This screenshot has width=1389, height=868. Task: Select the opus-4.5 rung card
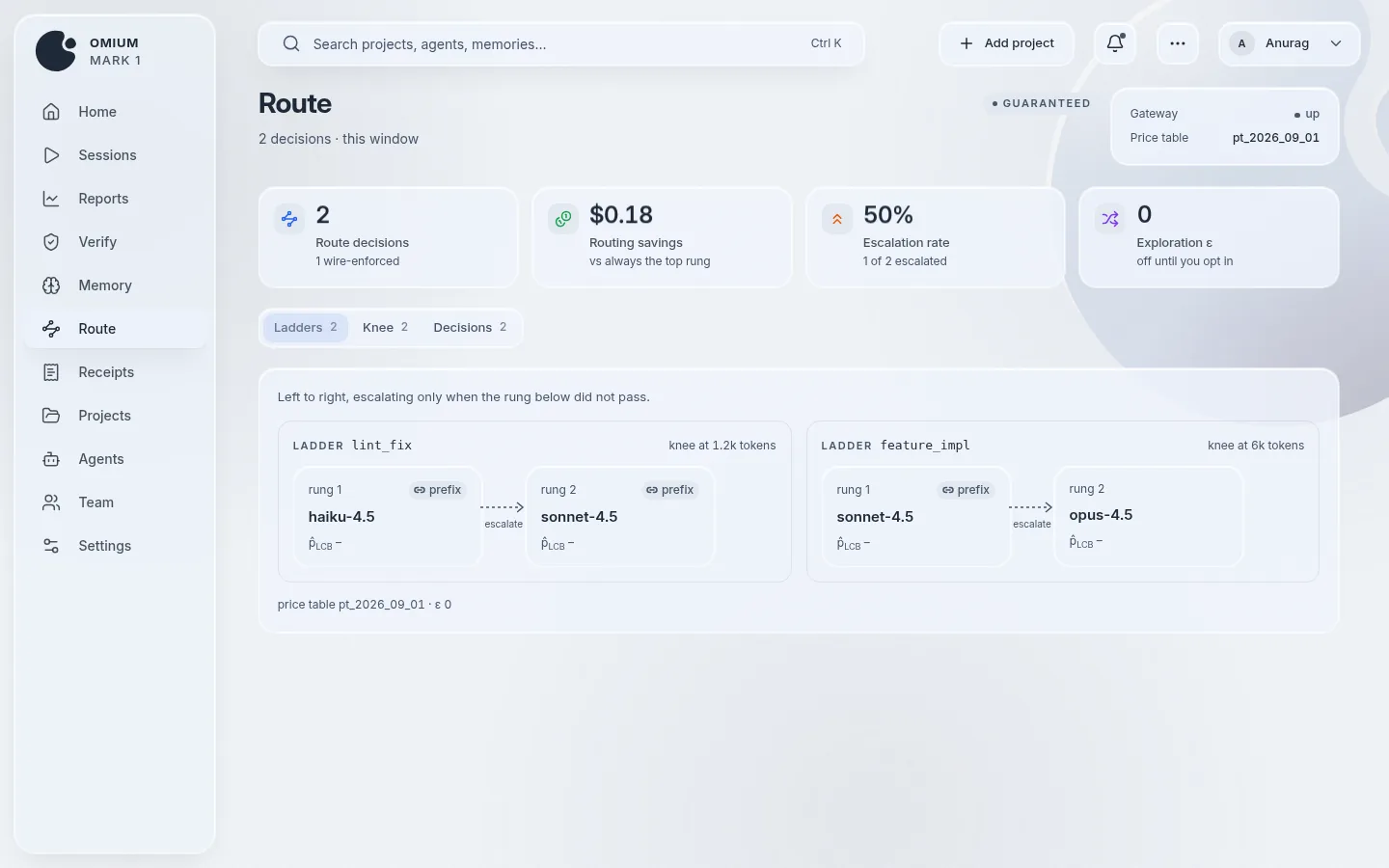point(1148,516)
